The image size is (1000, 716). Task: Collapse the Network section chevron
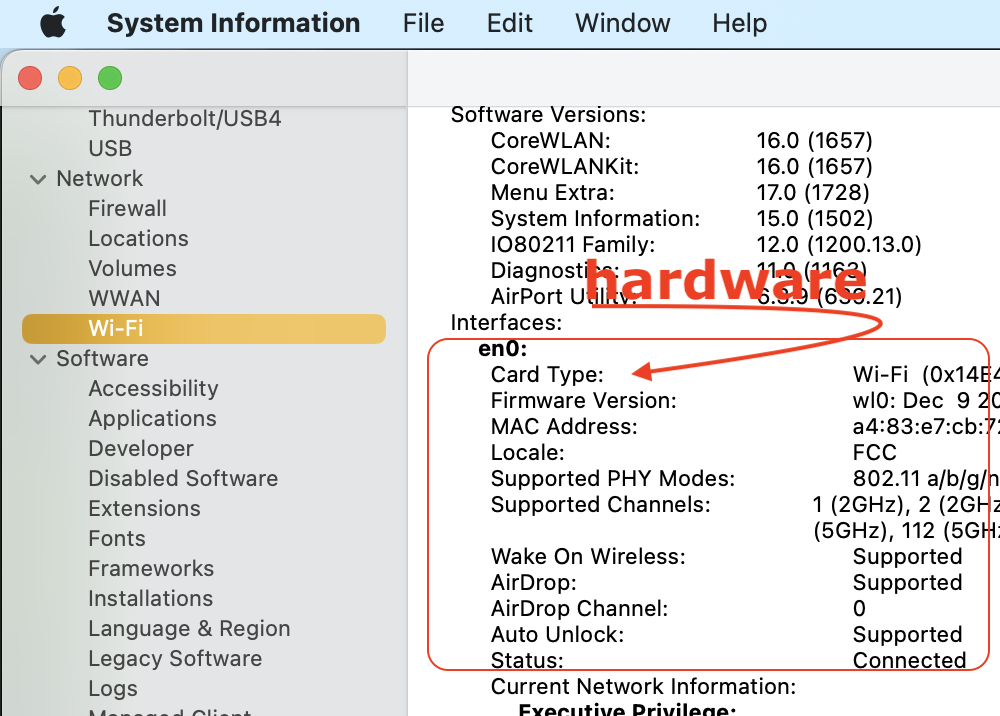(38, 179)
